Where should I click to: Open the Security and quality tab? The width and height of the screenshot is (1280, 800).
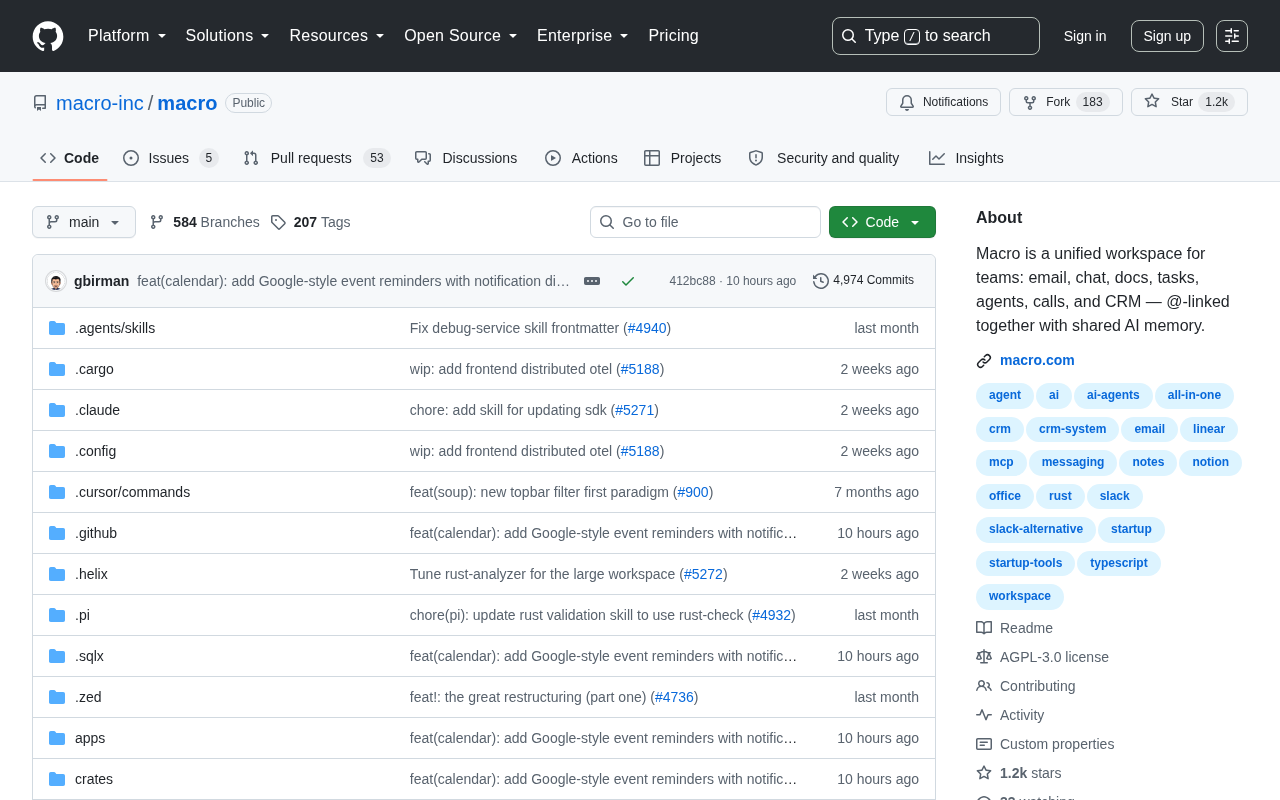[x=824, y=158]
